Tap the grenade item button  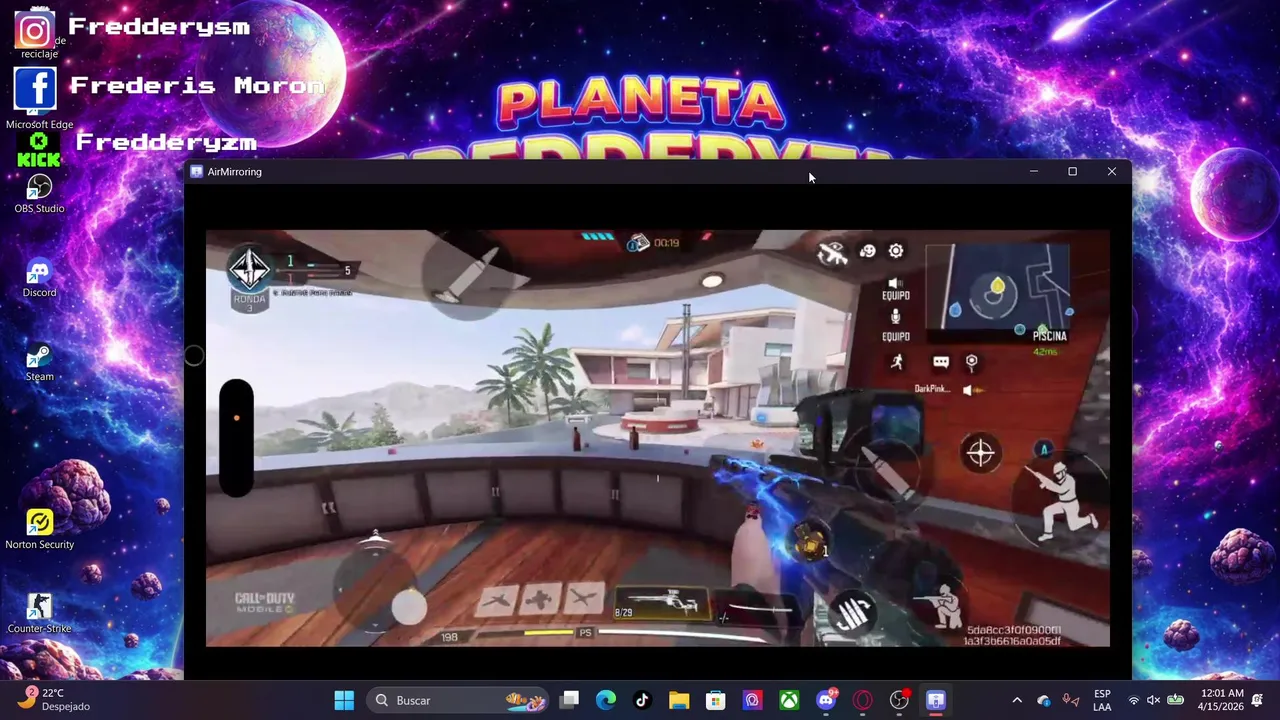[x=809, y=544]
